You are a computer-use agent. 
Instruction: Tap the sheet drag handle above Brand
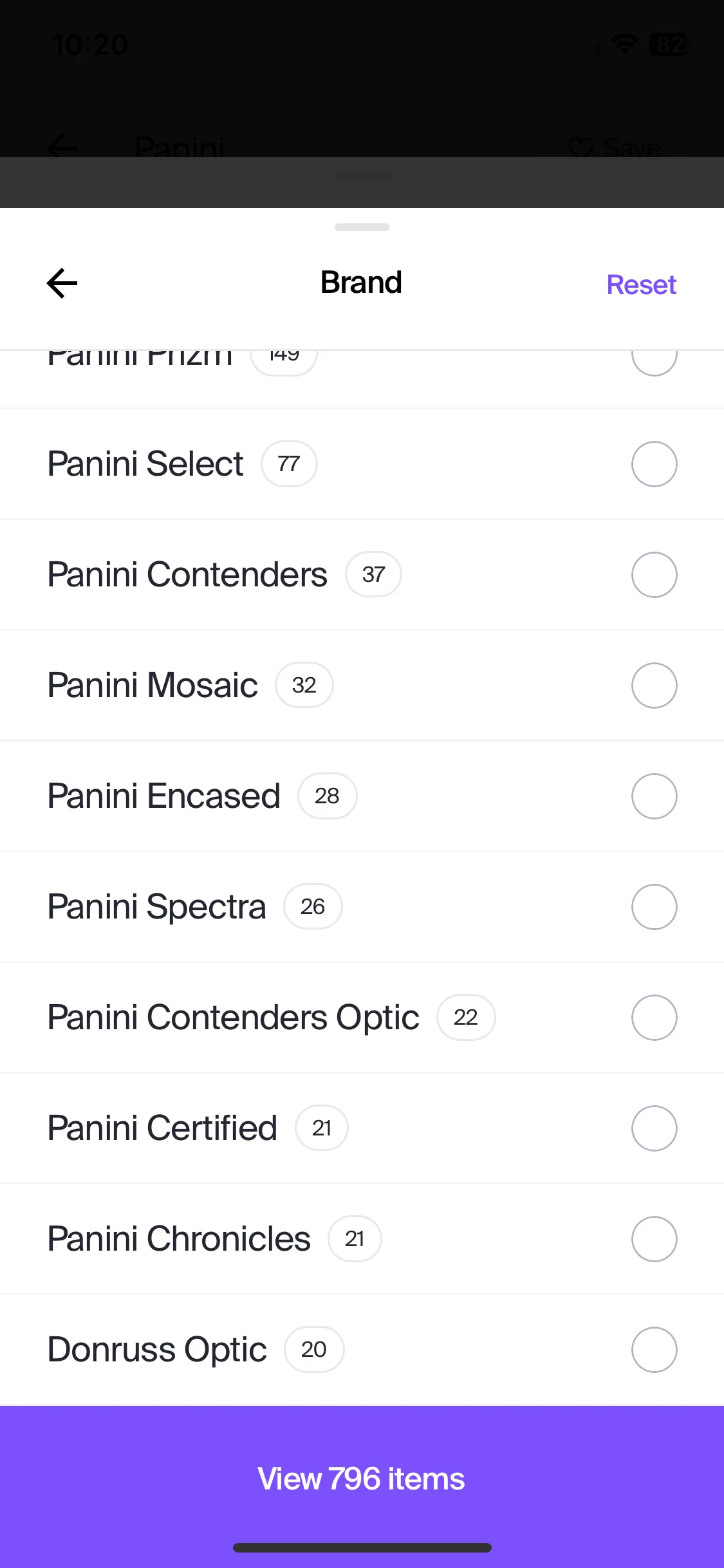[x=362, y=227]
